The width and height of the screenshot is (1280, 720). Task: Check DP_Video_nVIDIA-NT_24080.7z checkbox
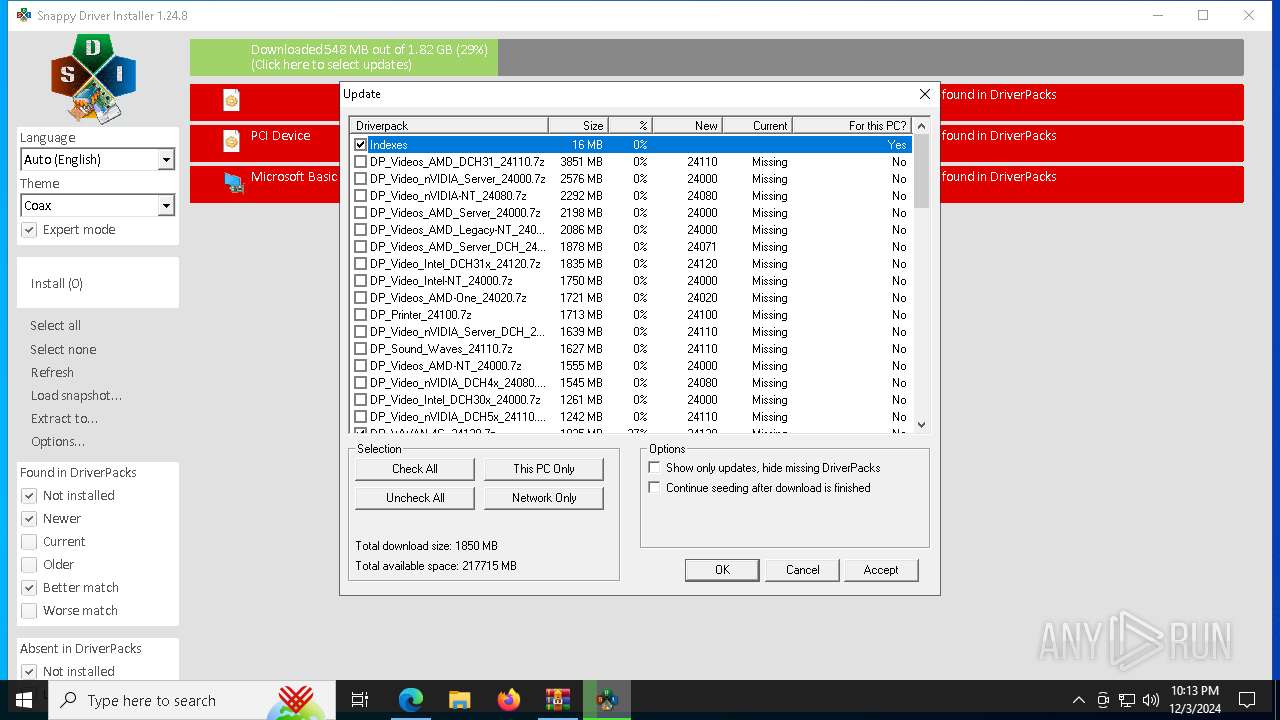361,196
